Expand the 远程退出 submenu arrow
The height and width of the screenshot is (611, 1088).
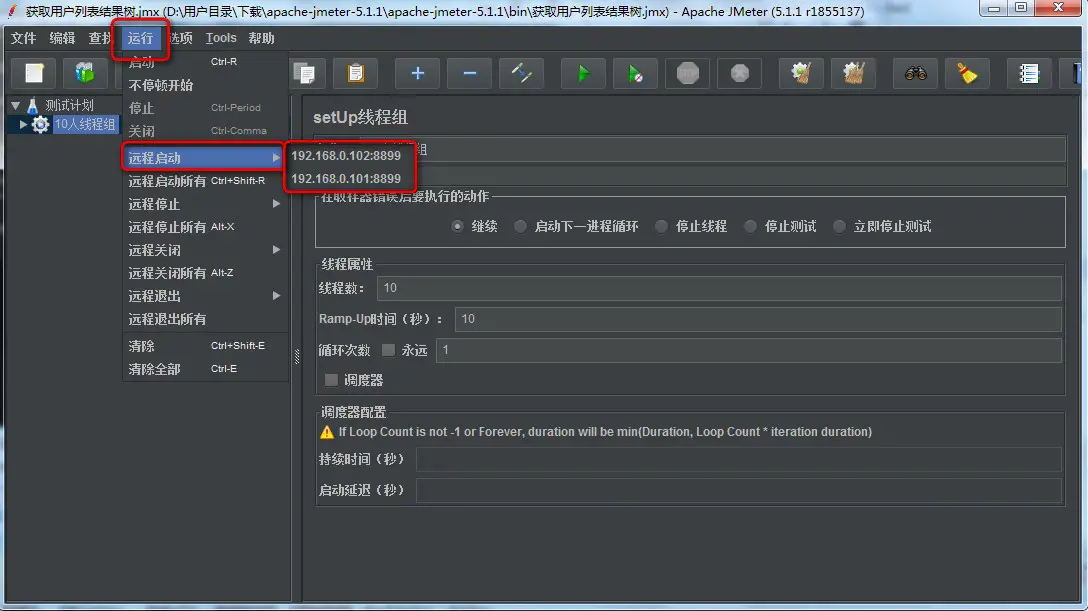[x=276, y=295]
